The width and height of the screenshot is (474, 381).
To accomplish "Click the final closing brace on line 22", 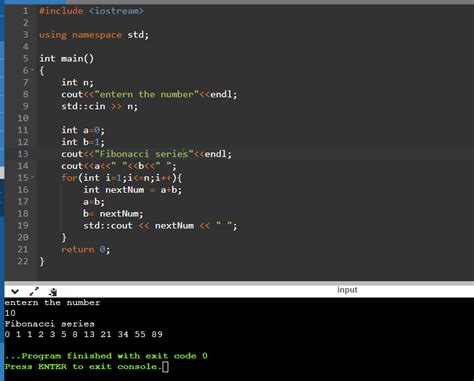I will coord(42,261).
